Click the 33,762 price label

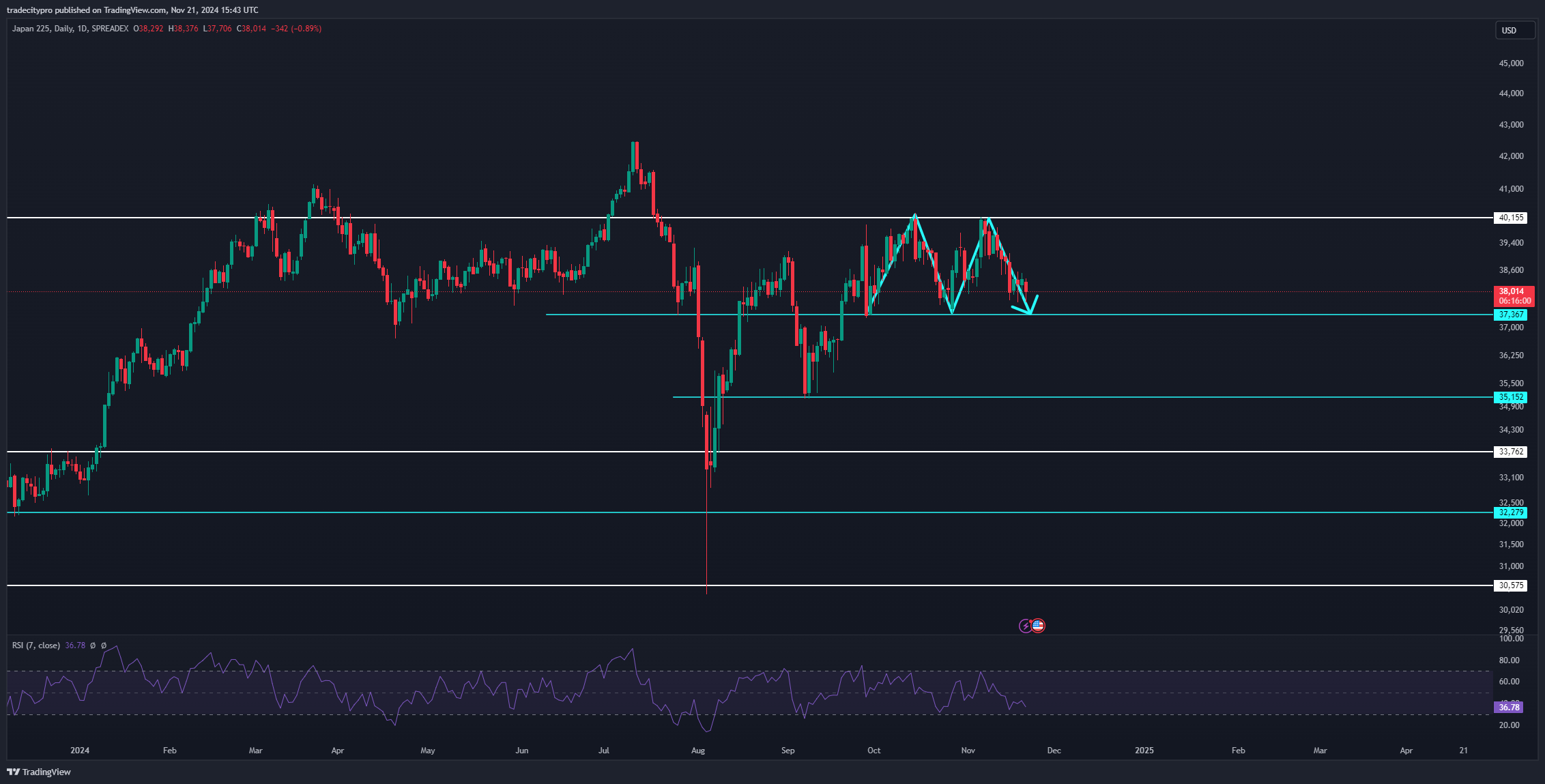tap(1511, 452)
